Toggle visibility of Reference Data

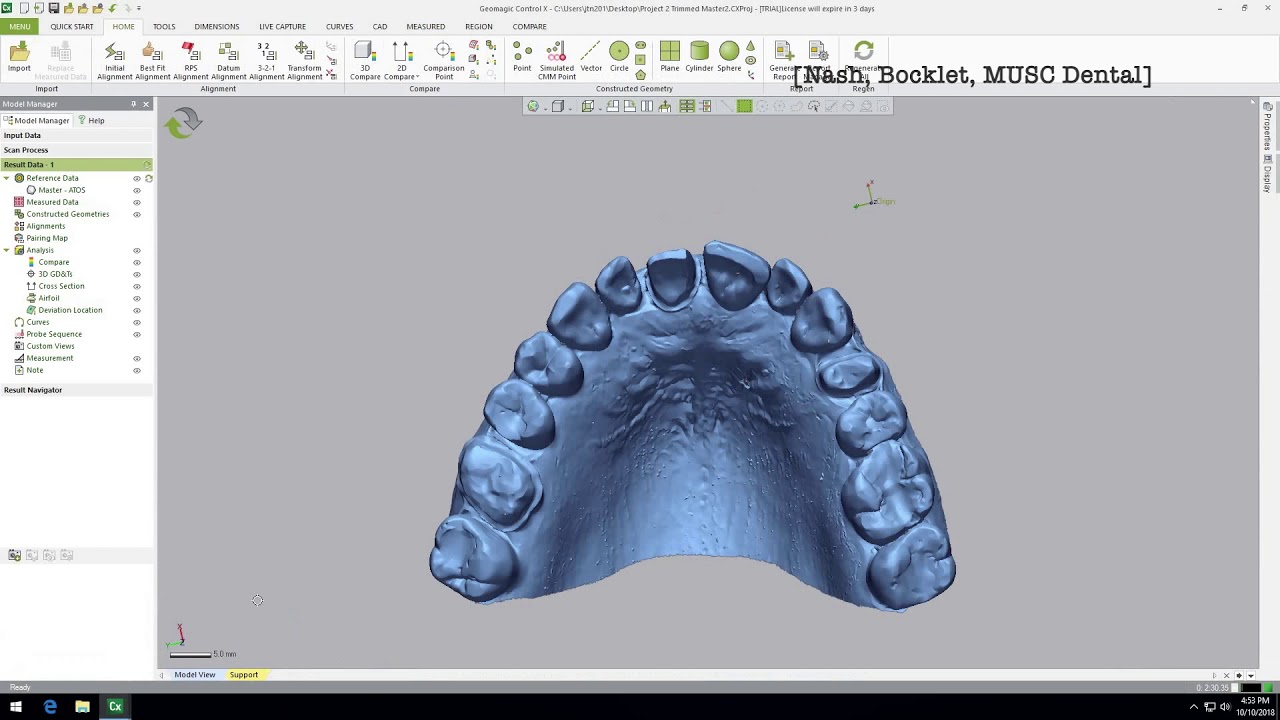(137, 178)
